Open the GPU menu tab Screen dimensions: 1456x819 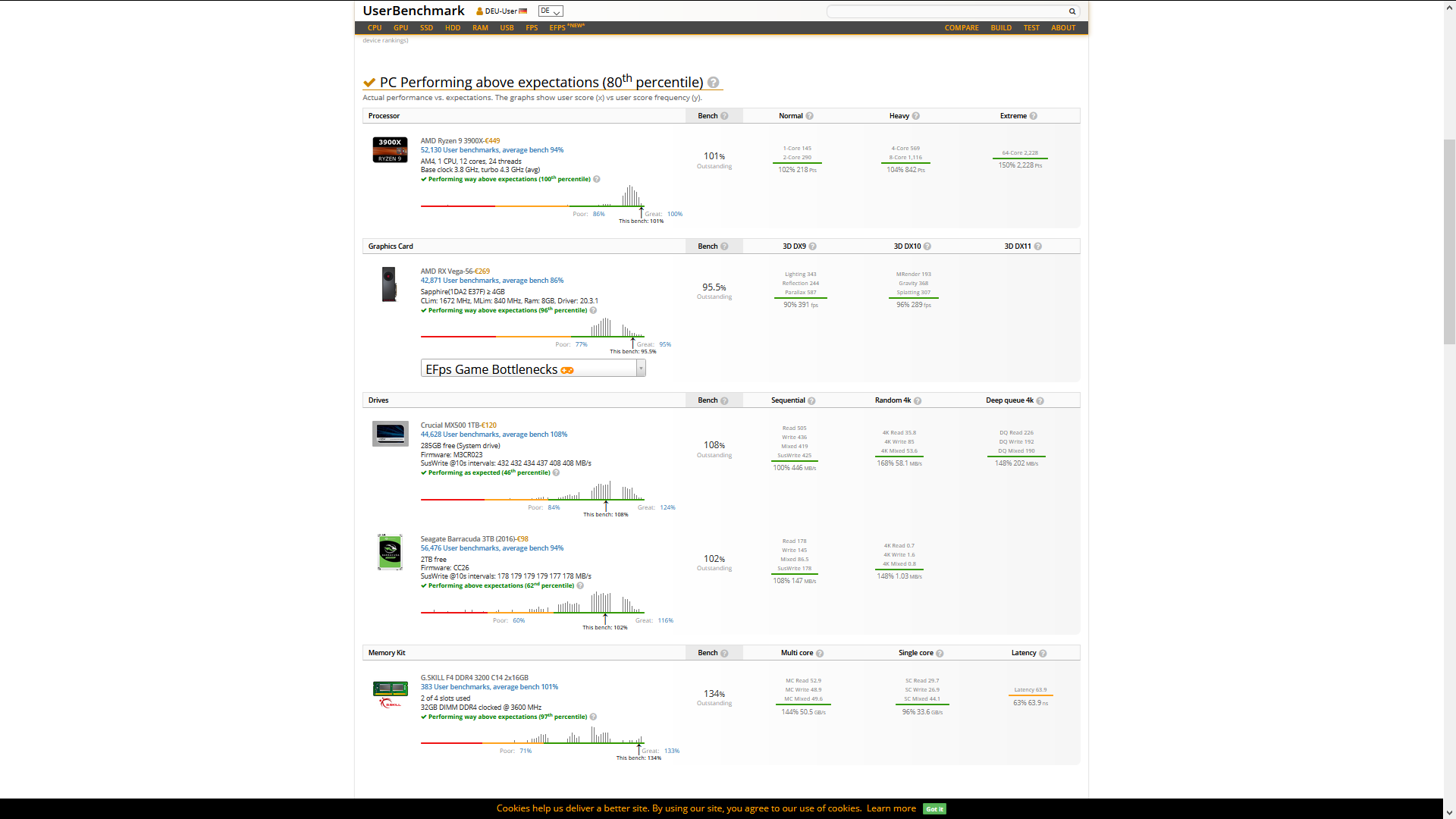click(400, 28)
